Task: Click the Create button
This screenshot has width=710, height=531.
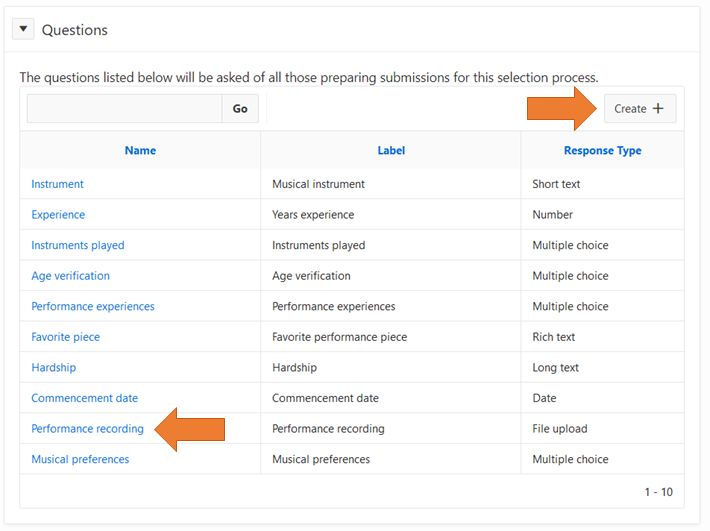Action: click(639, 108)
